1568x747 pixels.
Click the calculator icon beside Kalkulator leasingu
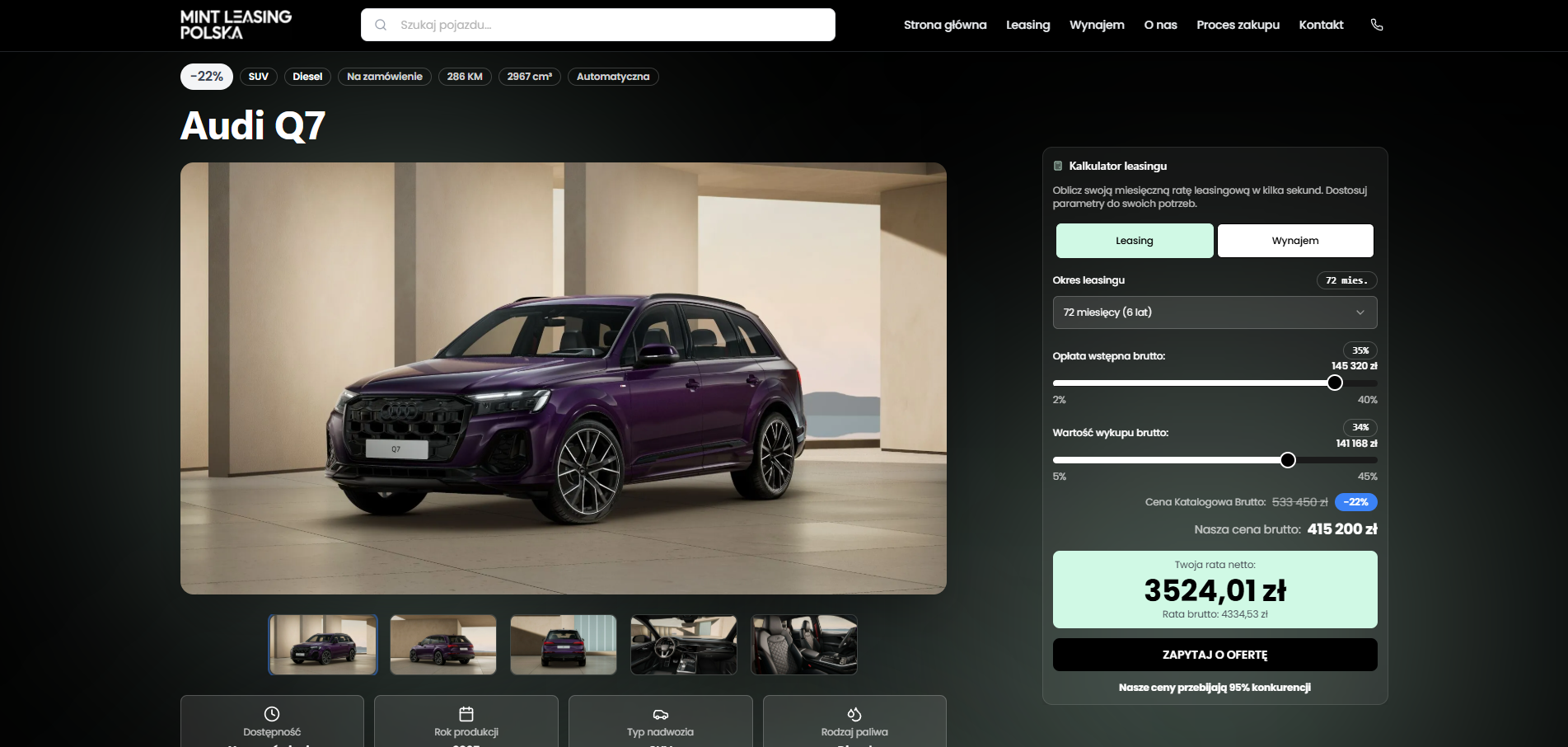coord(1058,166)
